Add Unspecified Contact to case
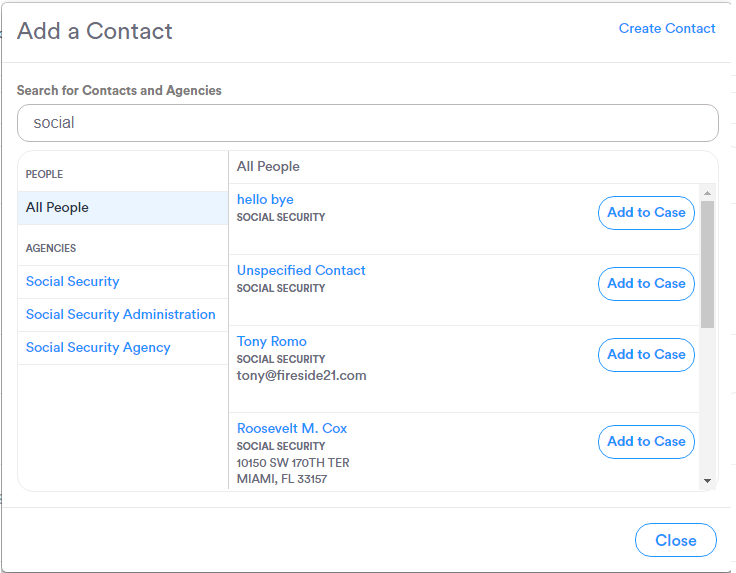736x573 pixels. 646,284
